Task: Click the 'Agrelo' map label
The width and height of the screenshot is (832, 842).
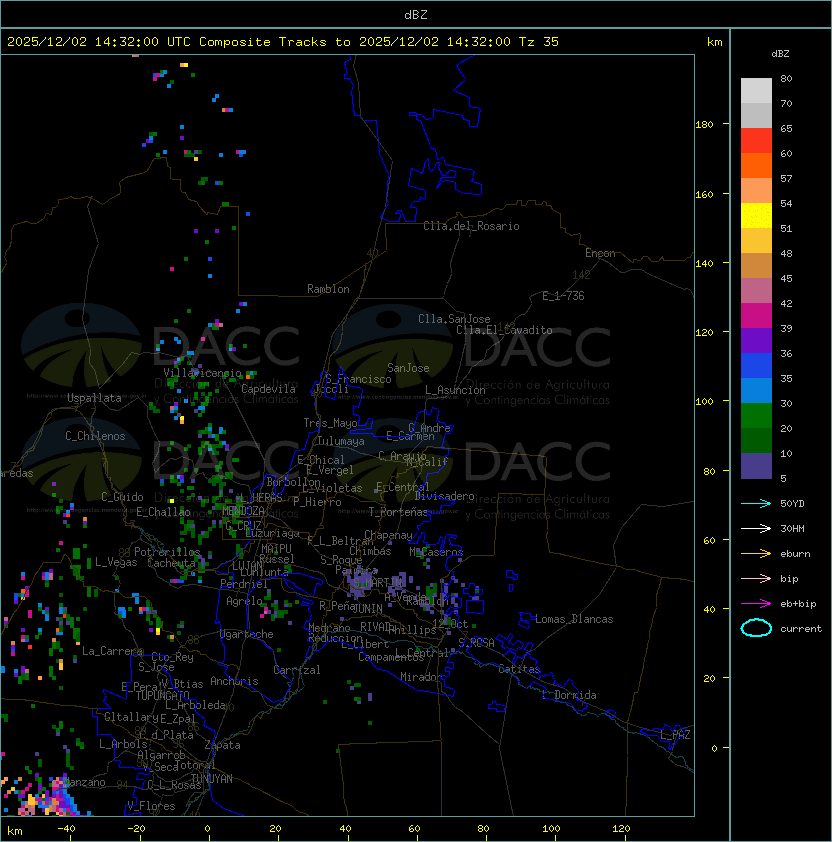Action: 244,601
